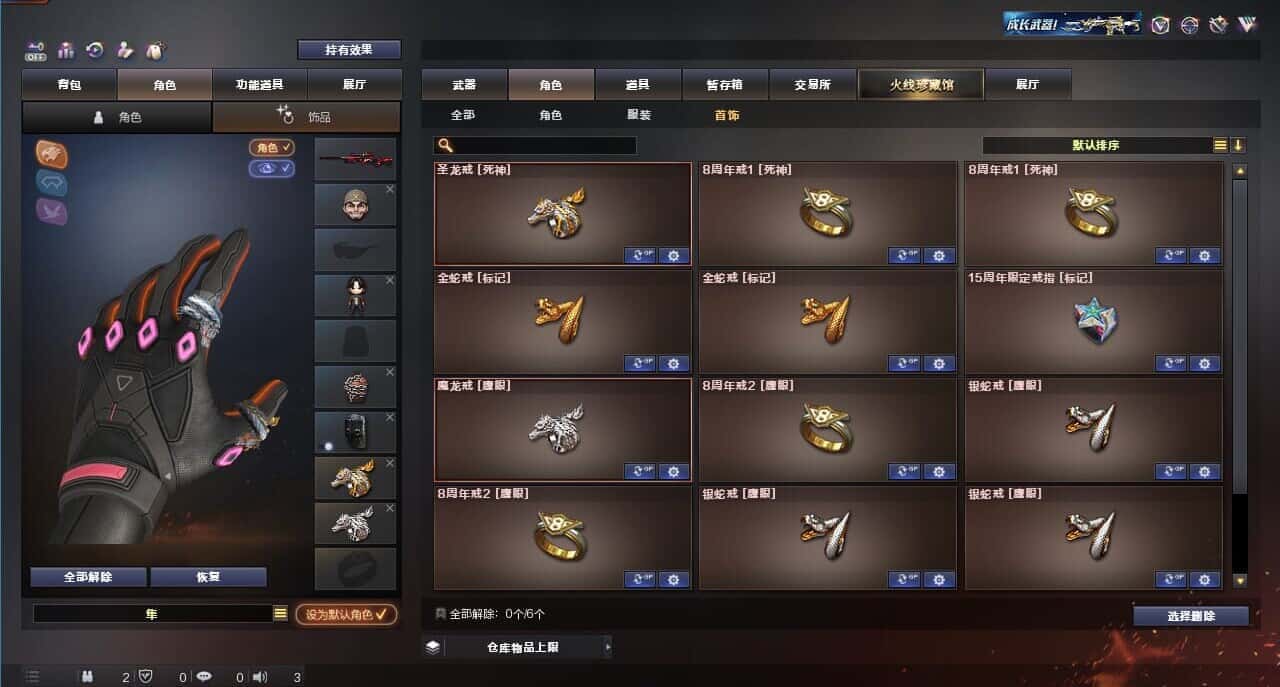1280x687 pixels.
Task: Toggle 设为默认角色 checkbox button
Action: coord(346,614)
